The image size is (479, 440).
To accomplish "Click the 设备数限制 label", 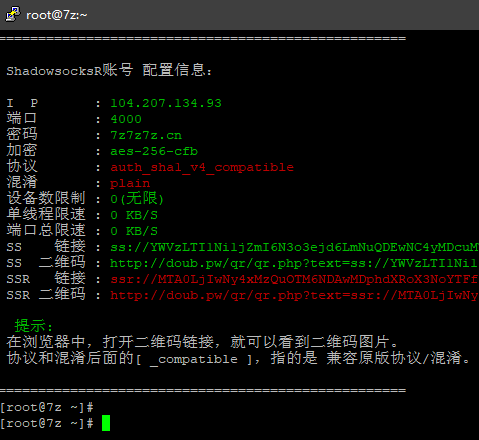I will (46, 198).
